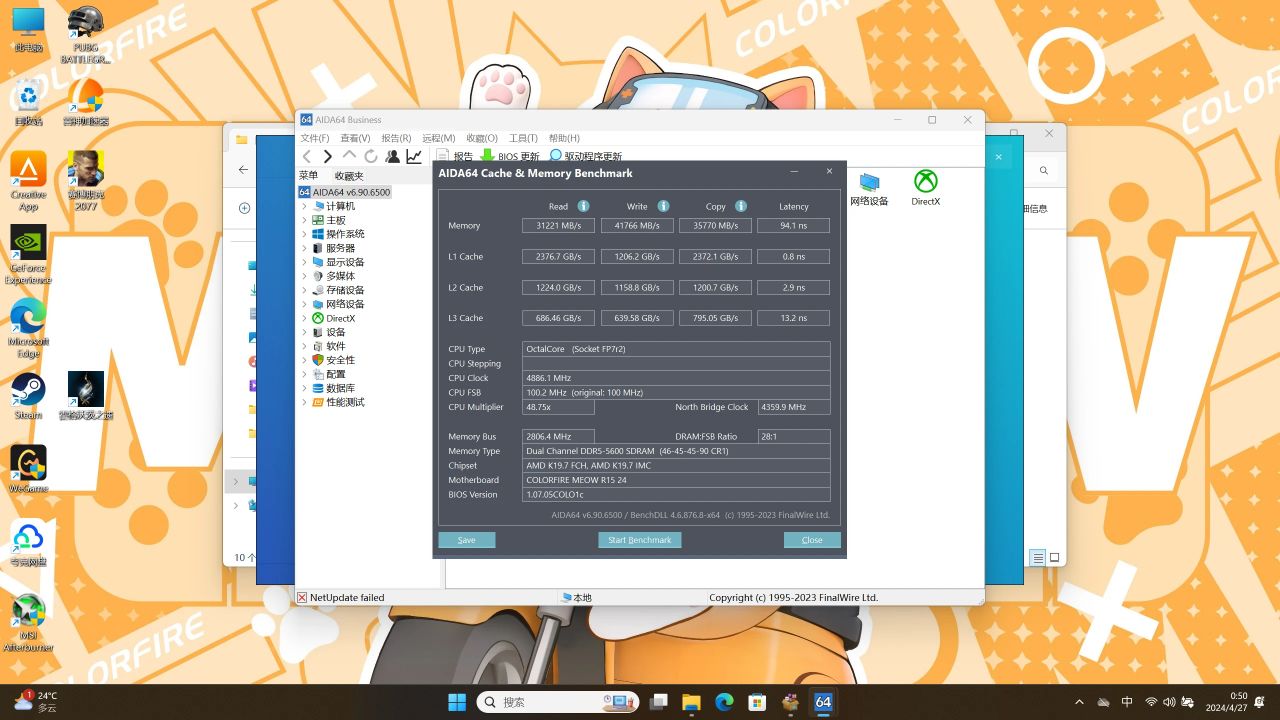Open the 文件(F) menu
This screenshot has width=1280, height=720.
314,138
